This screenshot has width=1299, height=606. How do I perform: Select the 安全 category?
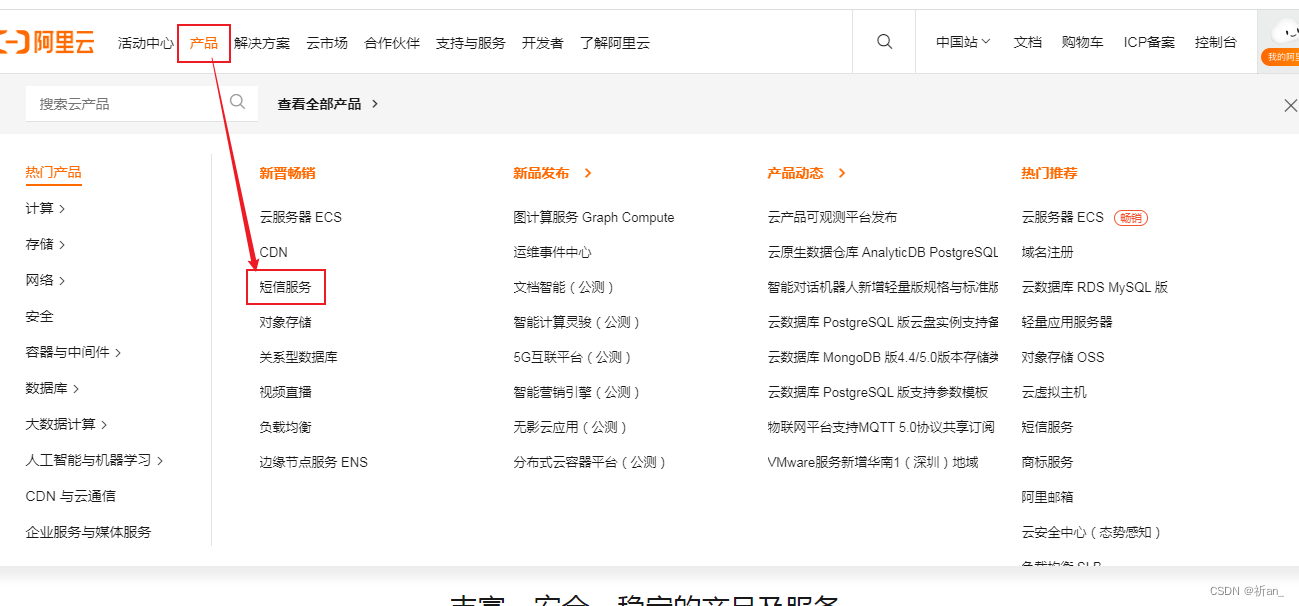40,316
